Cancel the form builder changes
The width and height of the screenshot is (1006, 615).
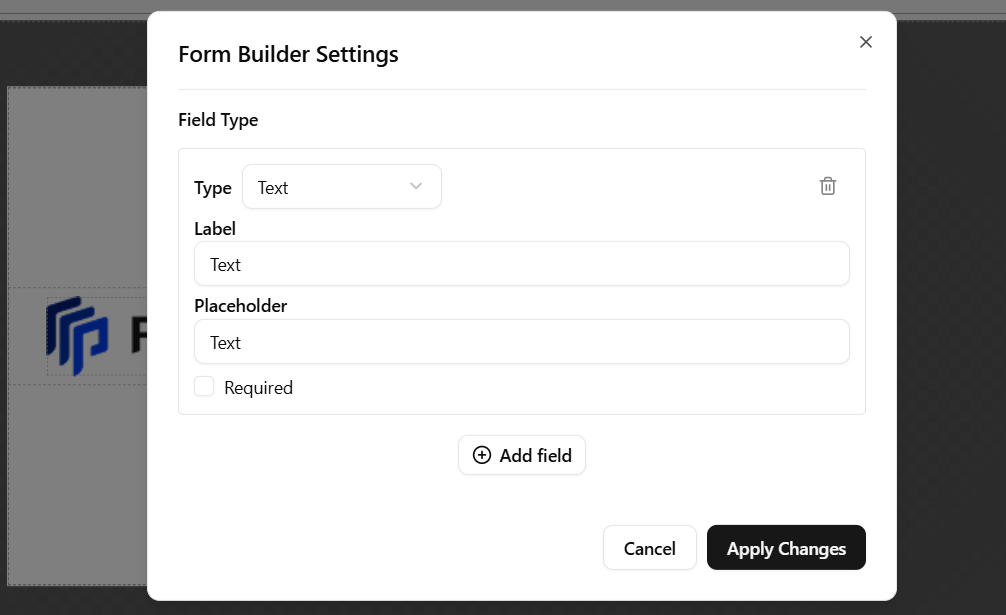click(649, 548)
